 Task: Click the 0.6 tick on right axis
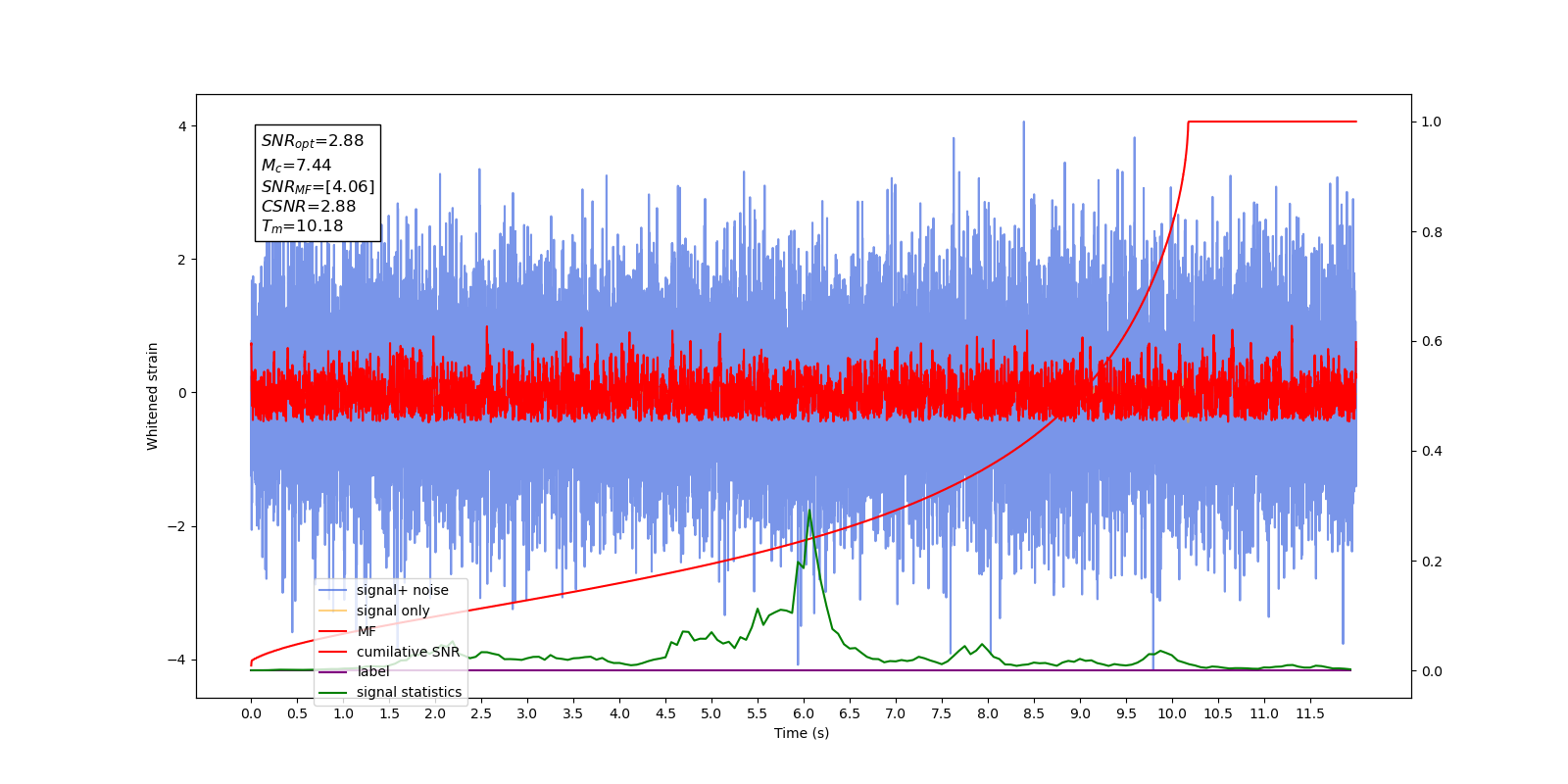click(1432, 341)
